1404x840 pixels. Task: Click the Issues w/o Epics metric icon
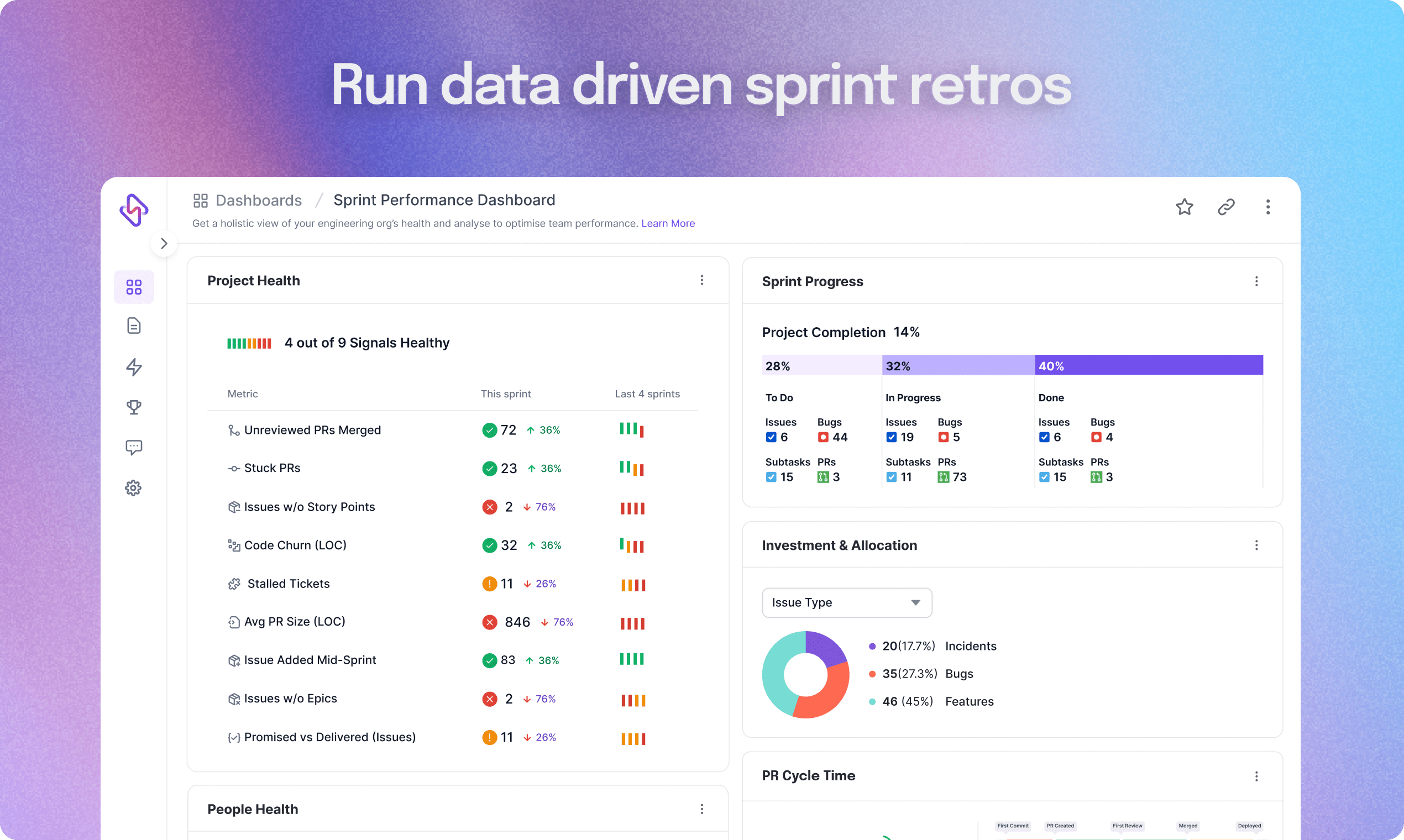tap(234, 699)
